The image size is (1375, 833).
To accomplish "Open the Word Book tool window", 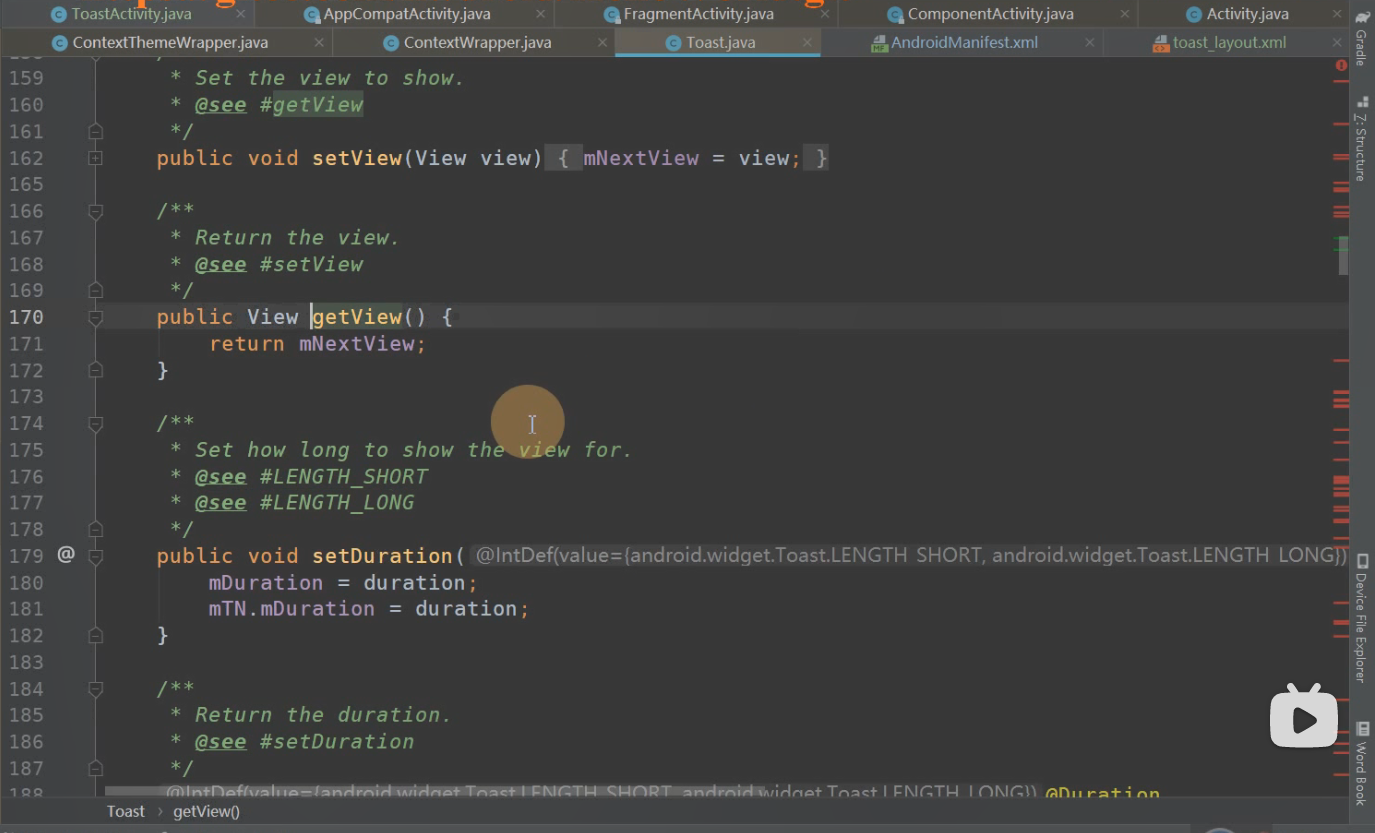I will point(1361,764).
